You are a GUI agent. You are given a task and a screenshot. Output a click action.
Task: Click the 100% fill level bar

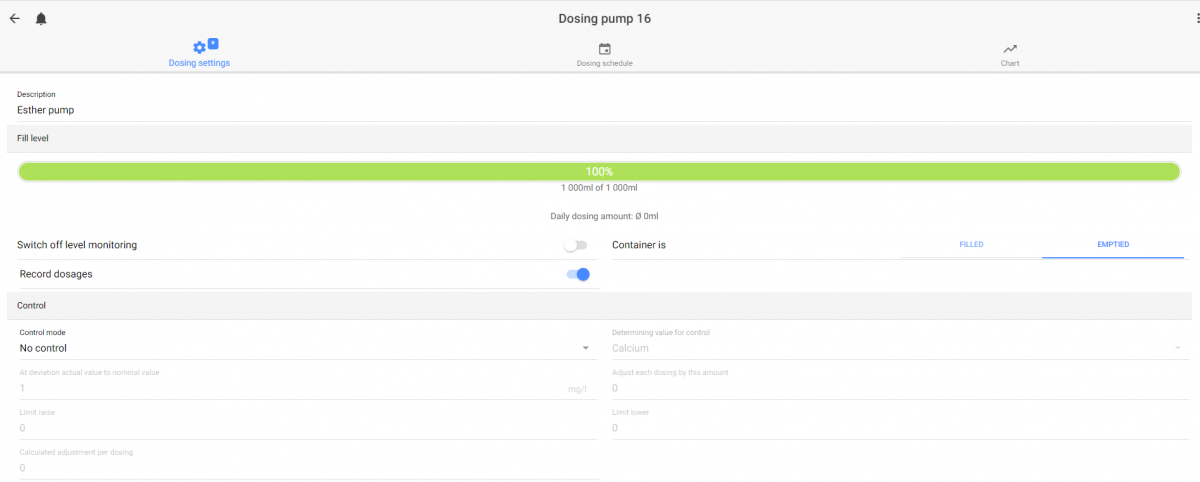(600, 172)
